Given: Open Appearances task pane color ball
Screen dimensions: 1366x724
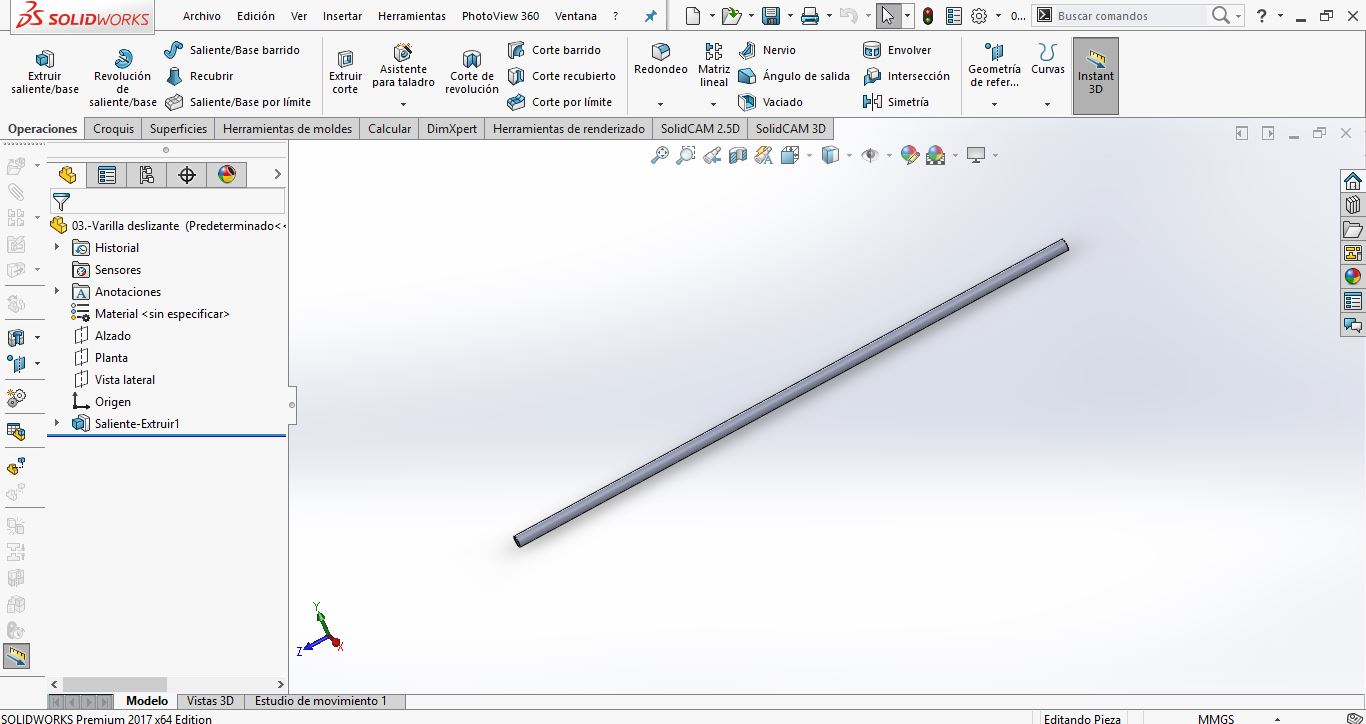Looking at the screenshot, I should [x=1353, y=277].
